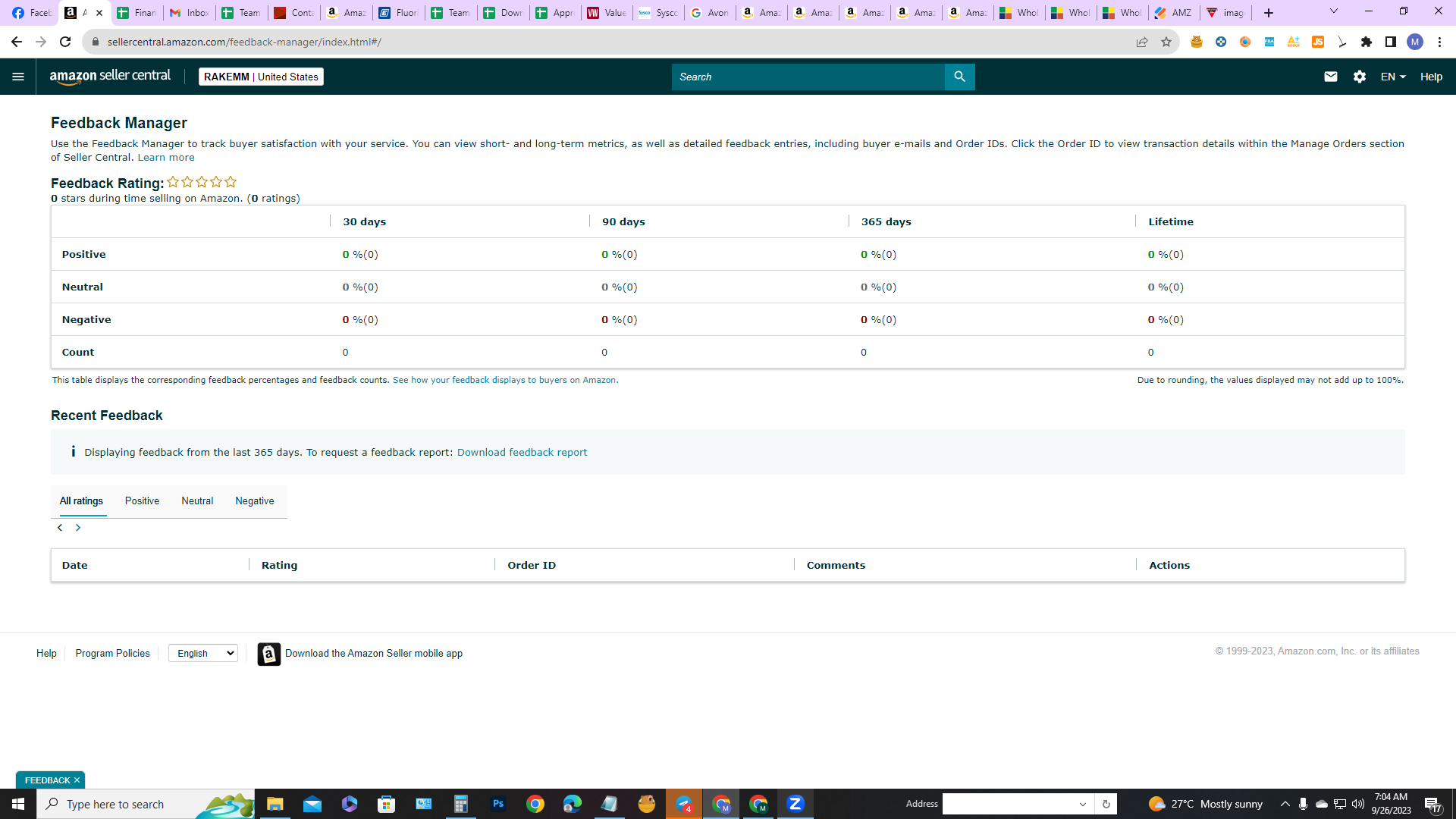
Task: Open the Chrome three-dot menu
Action: (x=1439, y=42)
